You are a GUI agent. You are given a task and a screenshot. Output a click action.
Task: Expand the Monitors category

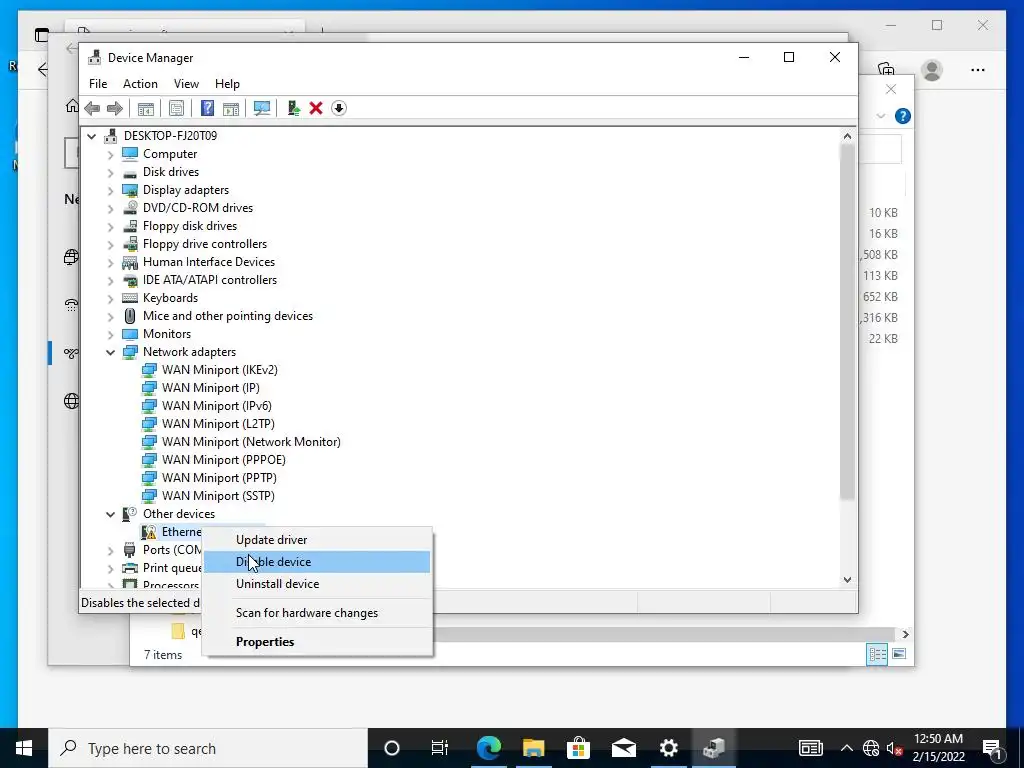[110, 334]
